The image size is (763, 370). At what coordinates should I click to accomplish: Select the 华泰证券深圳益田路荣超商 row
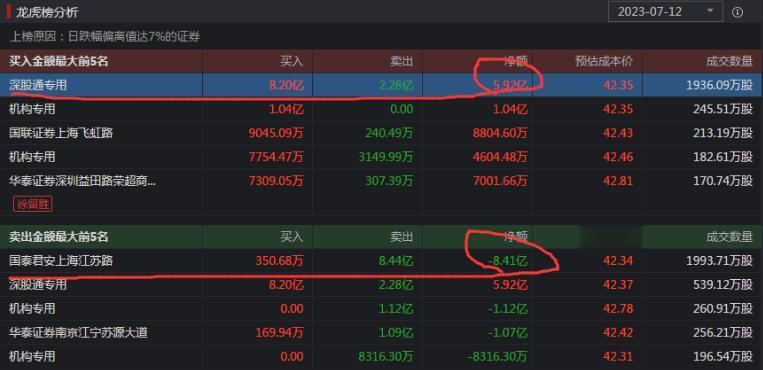coord(382,181)
